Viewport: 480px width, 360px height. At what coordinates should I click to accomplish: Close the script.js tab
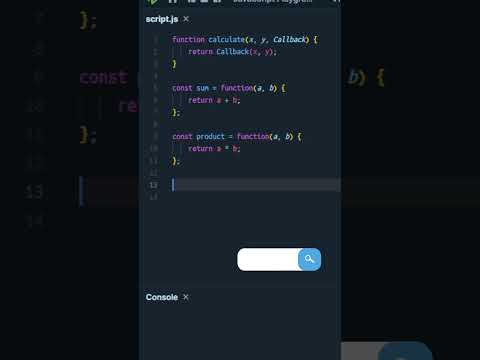coord(186,19)
